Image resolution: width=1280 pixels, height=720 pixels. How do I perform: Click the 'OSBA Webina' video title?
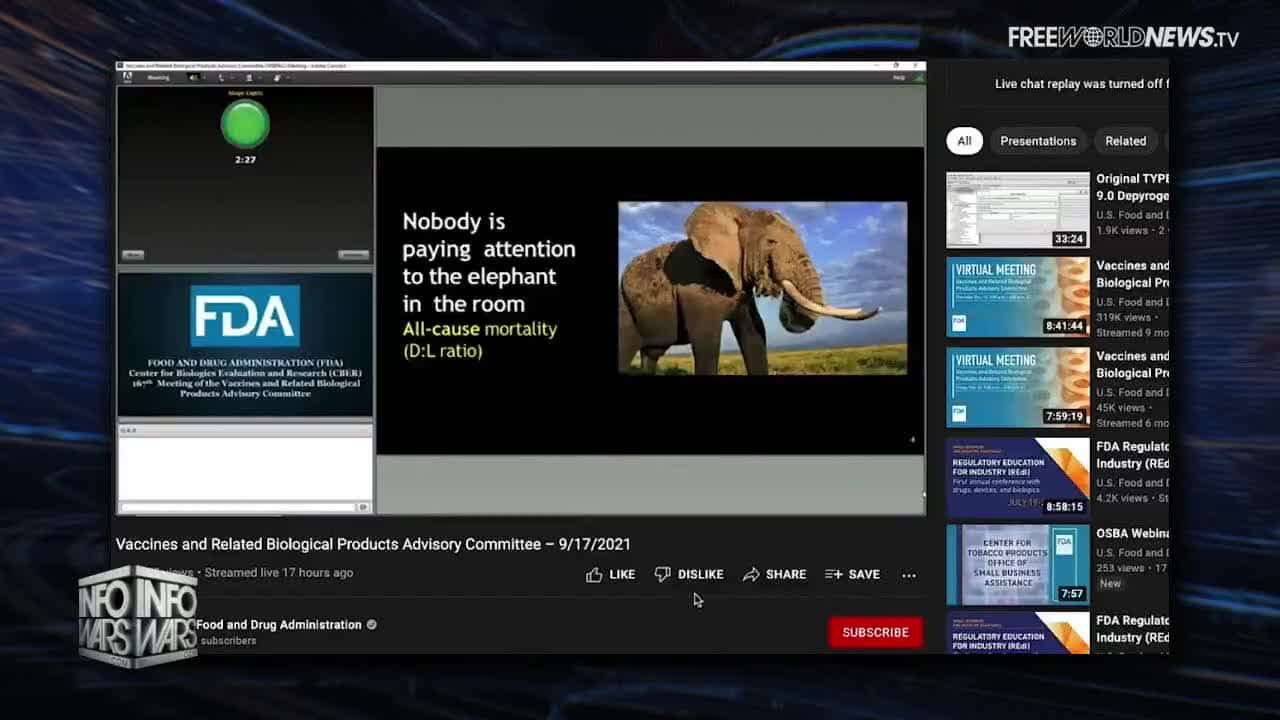1132,534
